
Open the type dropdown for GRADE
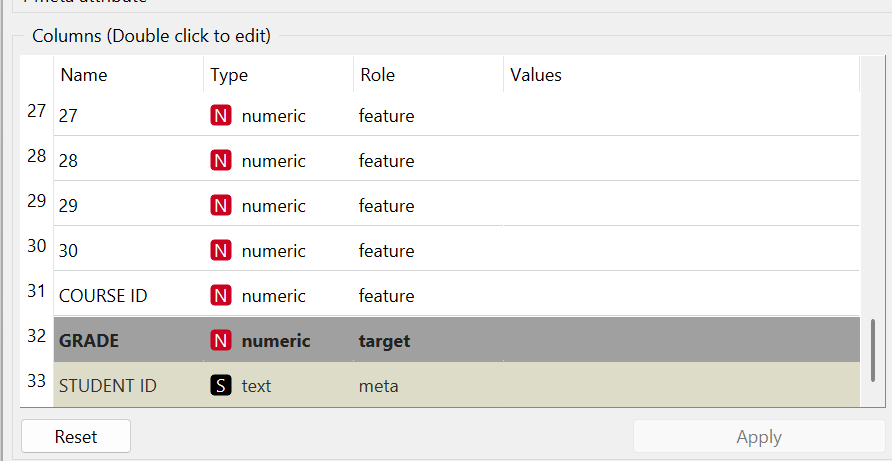pos(279,340)
